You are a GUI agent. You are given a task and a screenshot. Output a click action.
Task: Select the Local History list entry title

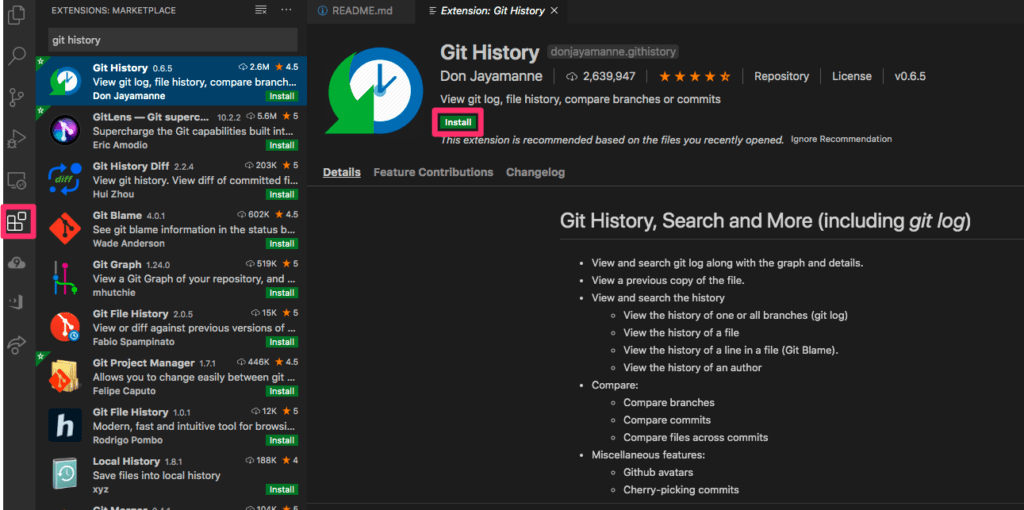126,461
